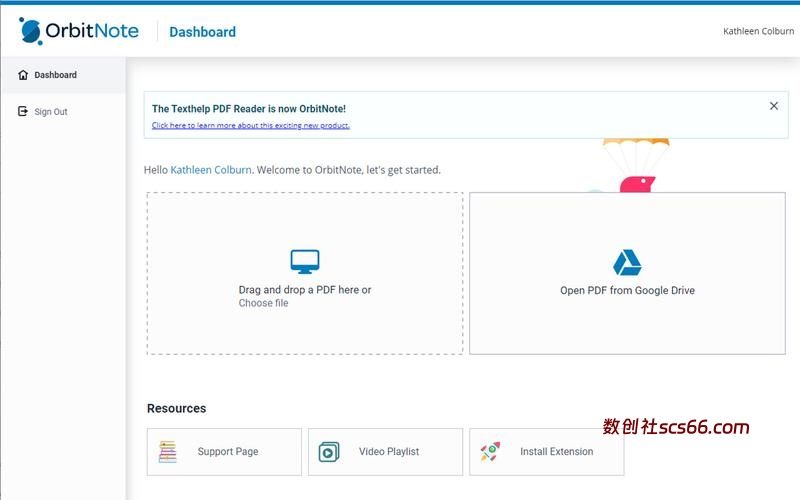Click the computer monitor upload icon
This screenshot has width=800, height=500.
click(x=305, y=262)
